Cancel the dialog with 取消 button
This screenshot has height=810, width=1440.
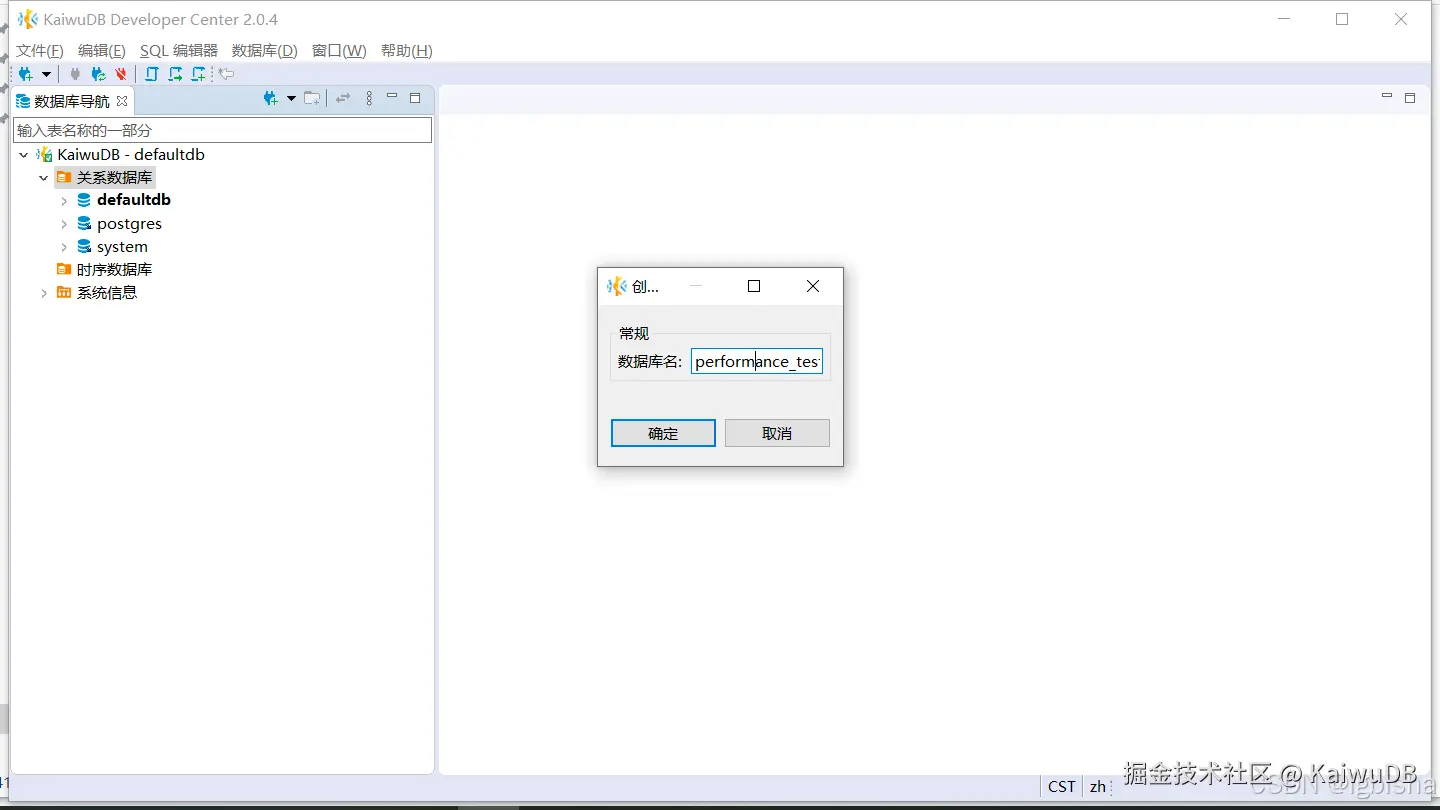point(777,433)
